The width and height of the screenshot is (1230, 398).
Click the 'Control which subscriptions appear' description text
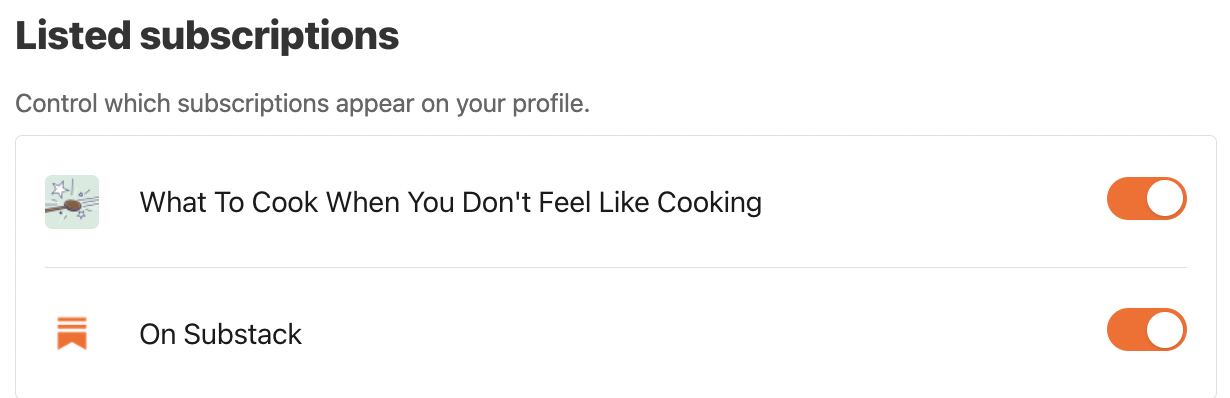(302, 104)
